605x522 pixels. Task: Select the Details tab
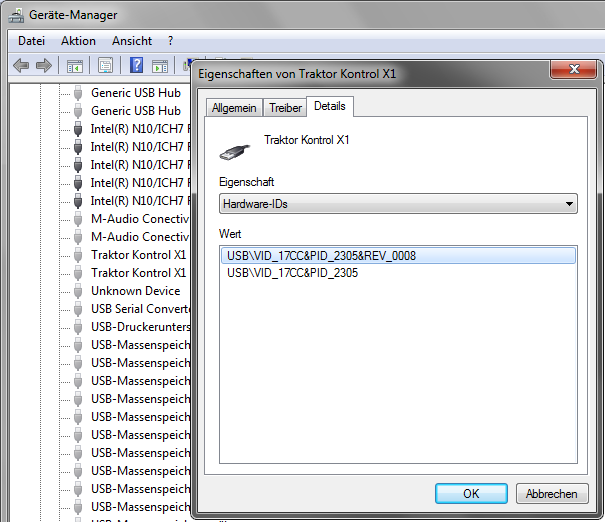pos(330,106)
